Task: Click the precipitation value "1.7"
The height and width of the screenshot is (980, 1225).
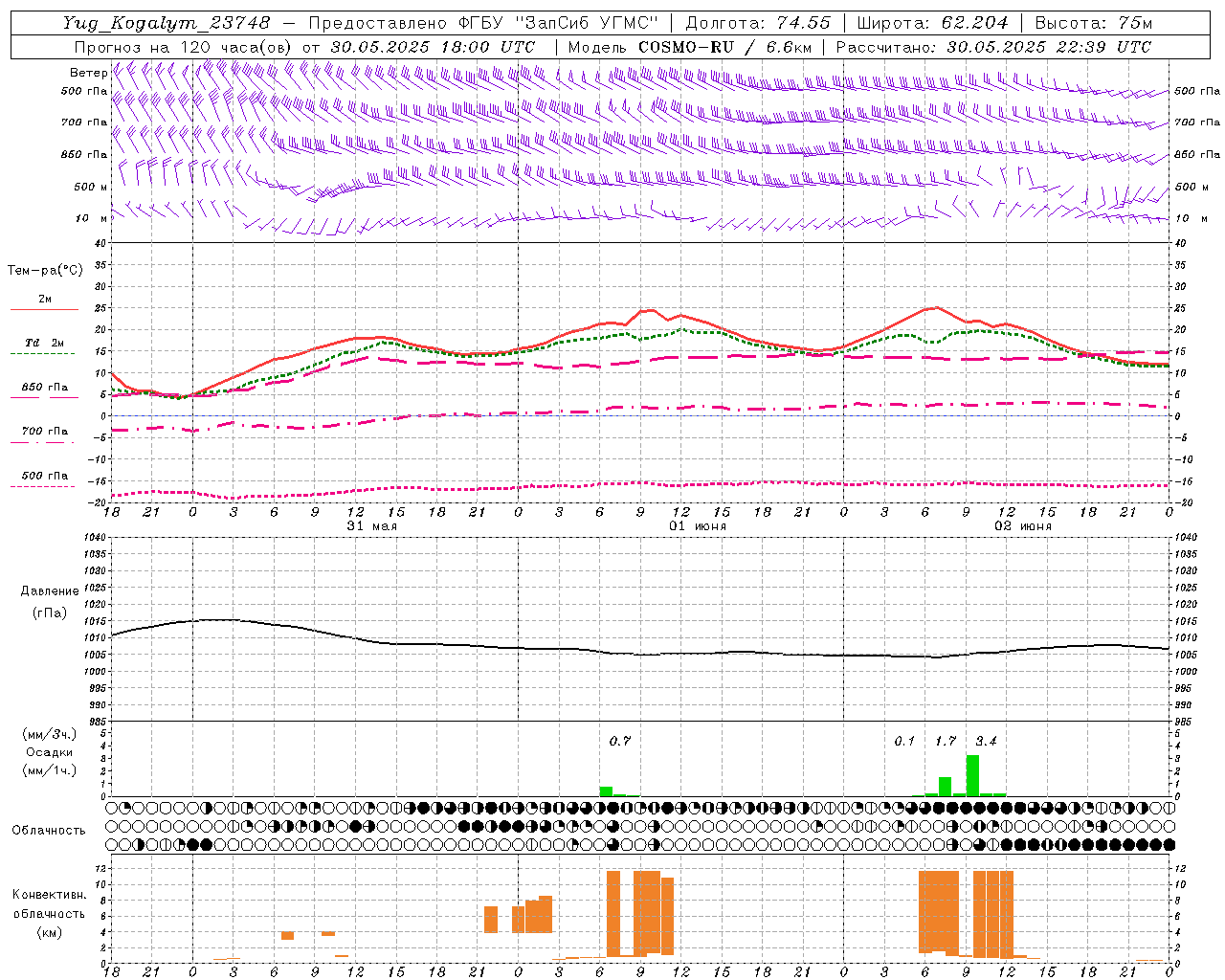Action: pyautogui.click(x=946, y=741)
